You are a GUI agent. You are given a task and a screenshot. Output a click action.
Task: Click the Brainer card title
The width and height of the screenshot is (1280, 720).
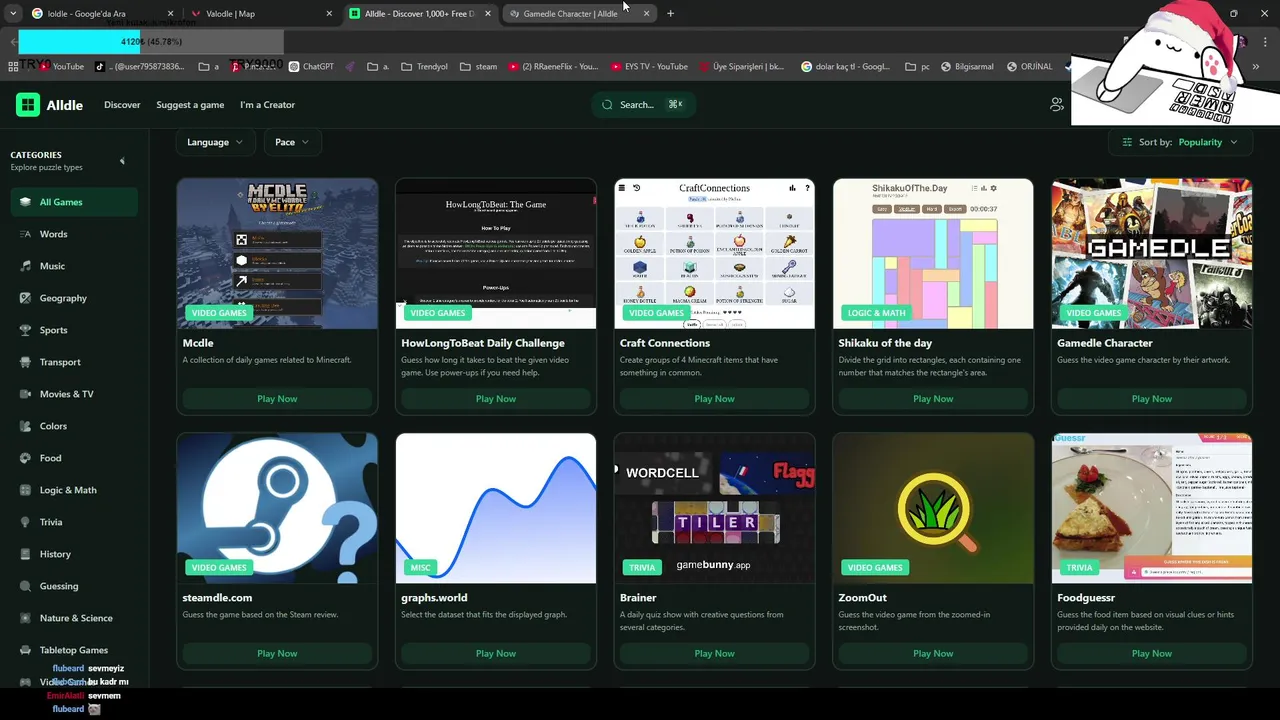[x=638, y=598]
